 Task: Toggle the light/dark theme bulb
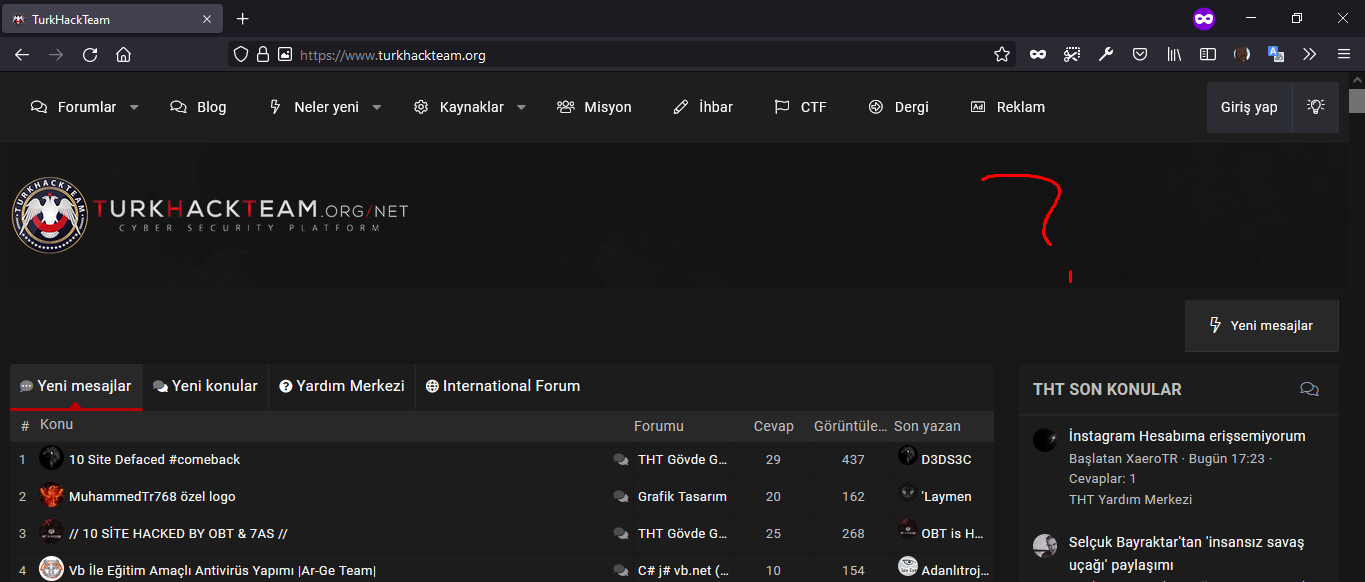pos(1316,107)
